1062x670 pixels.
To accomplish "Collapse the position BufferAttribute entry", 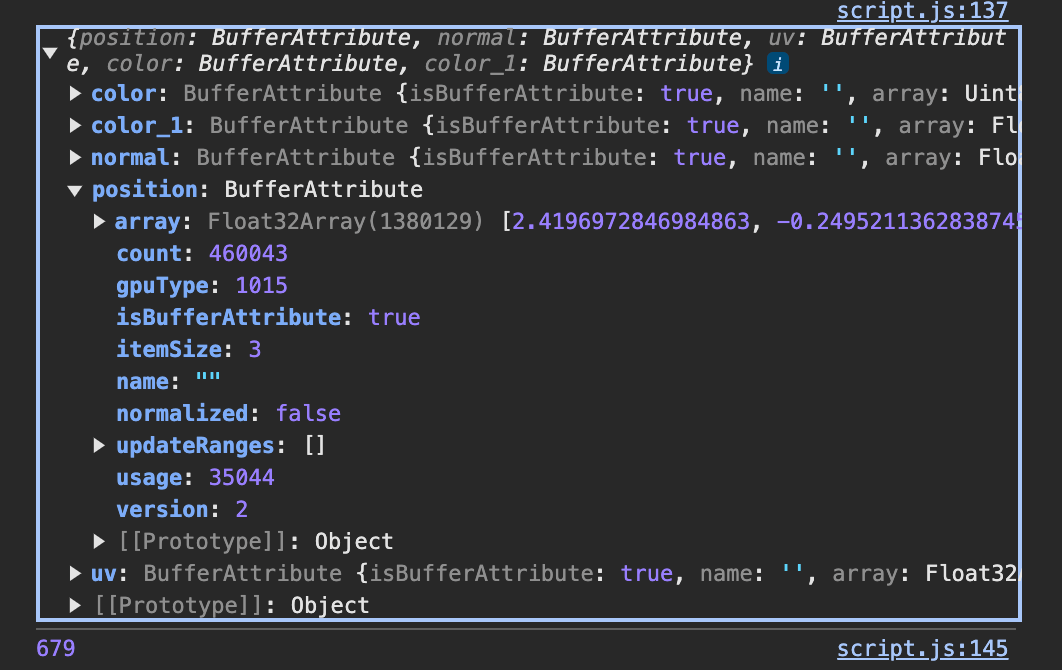I will click(75, 190).
